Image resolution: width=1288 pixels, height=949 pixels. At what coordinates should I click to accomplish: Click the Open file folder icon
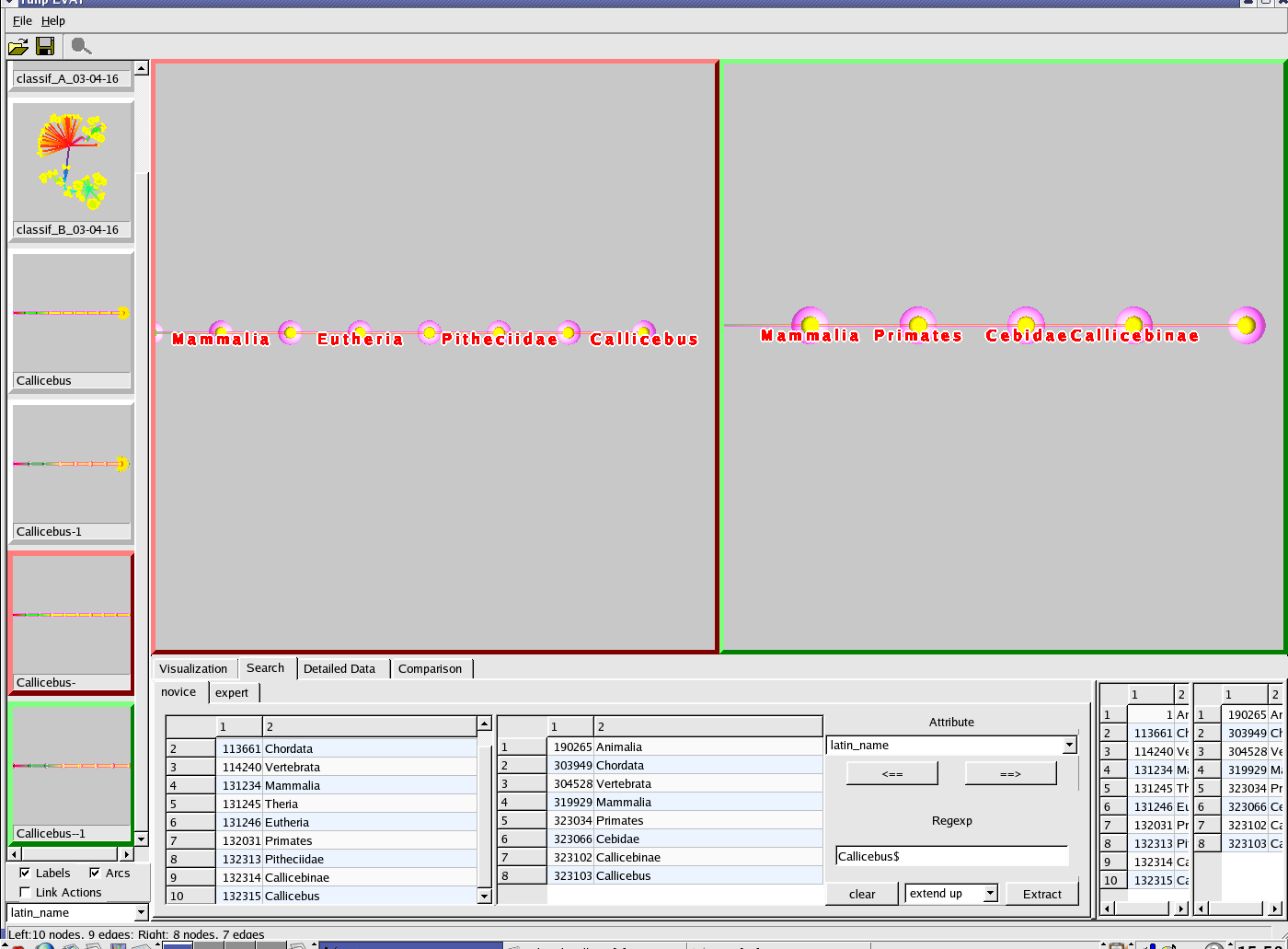point(18,46)
